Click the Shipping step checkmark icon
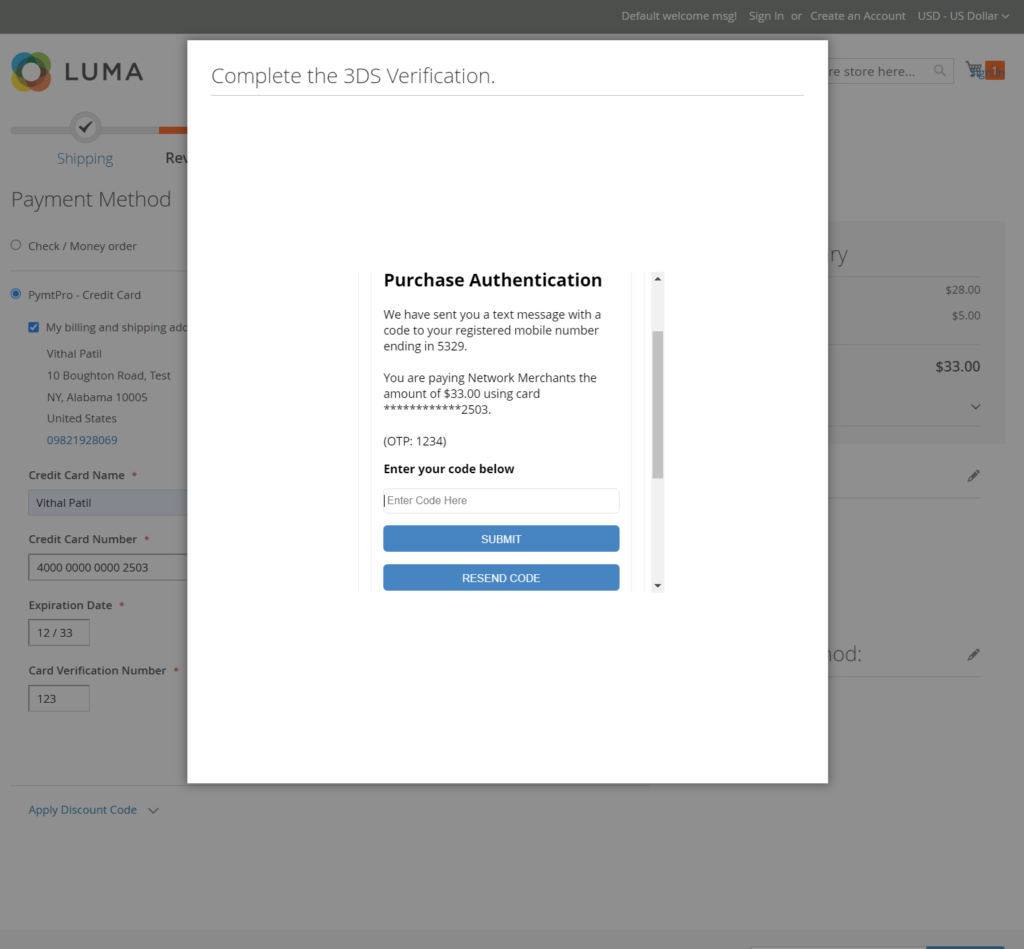Viewport: 1024px width, 949px height. click(x=86, y=127)
